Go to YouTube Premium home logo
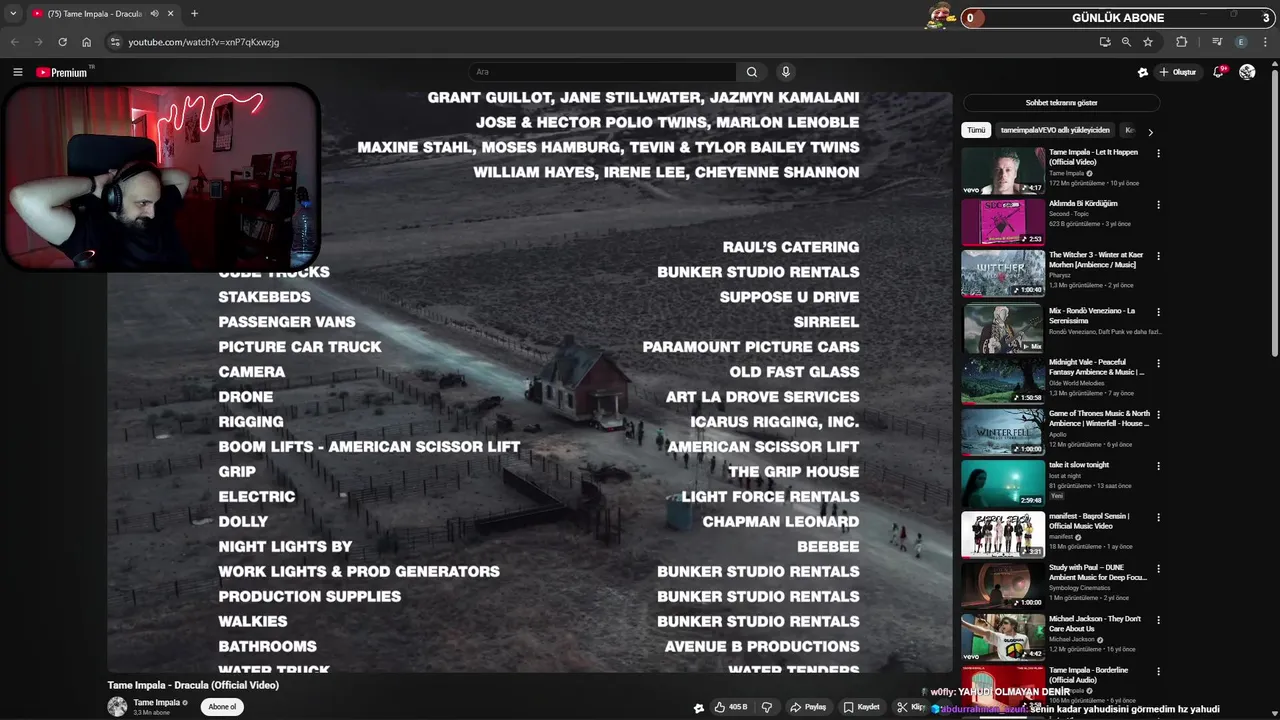The image size is (1280, 720). pos(62,72)
